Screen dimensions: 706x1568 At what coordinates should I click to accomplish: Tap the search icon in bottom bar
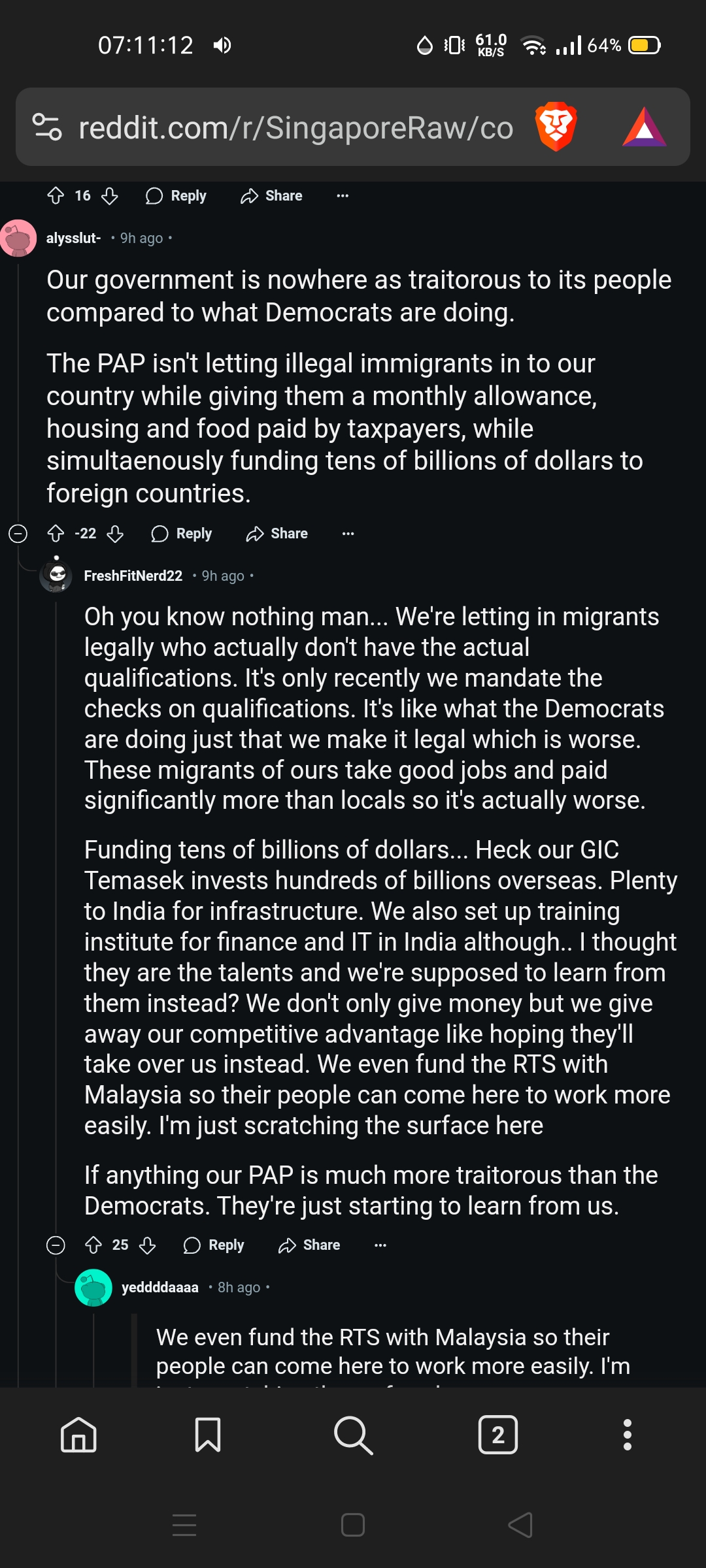pyautogui.click(x=353, y=1435)
